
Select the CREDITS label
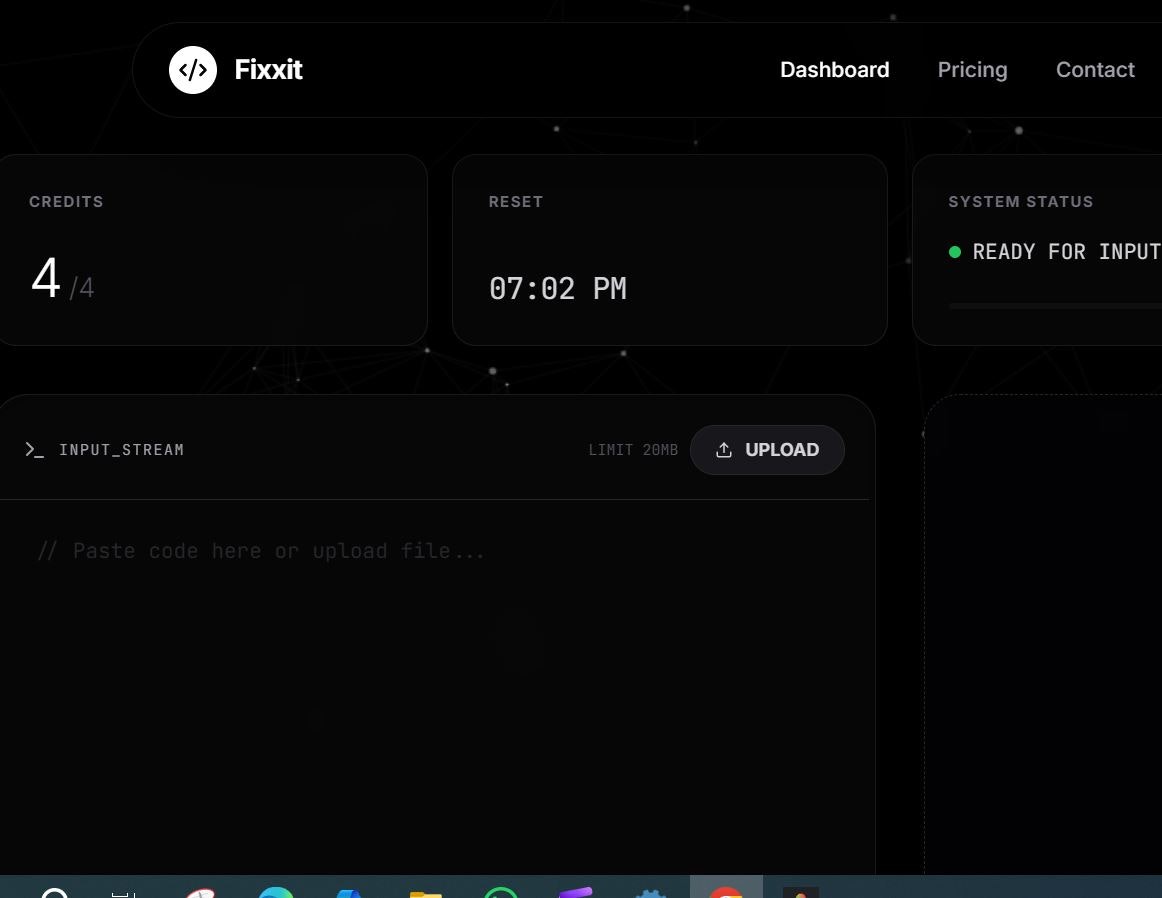pyautogui.click(x=66, y=202)
